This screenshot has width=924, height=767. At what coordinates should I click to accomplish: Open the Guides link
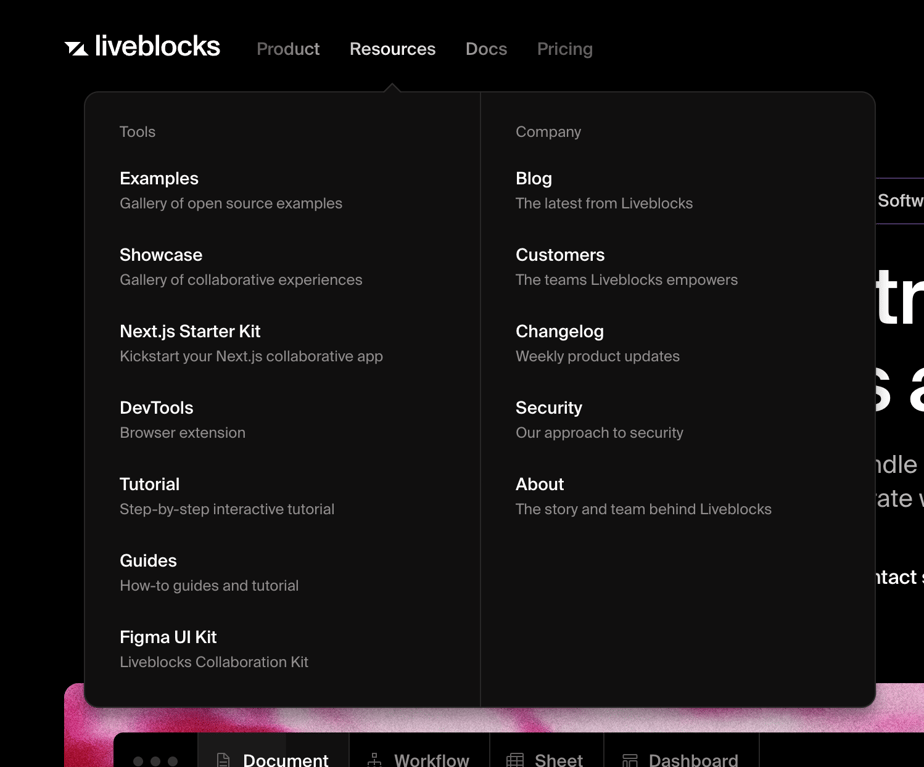pos(209,573)
